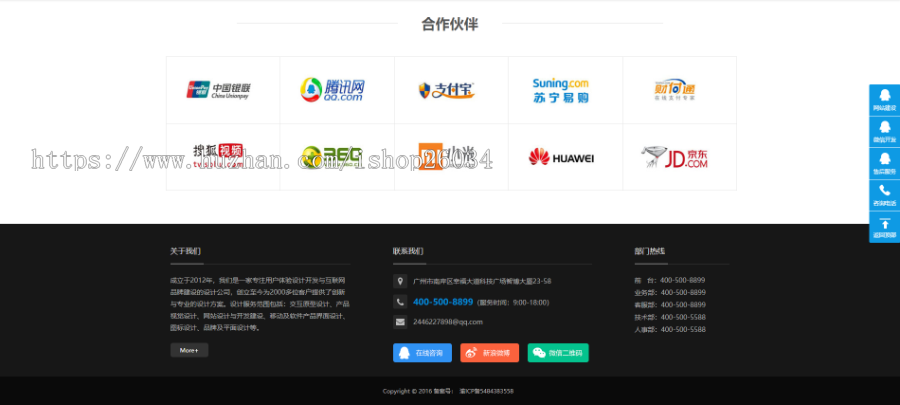Open the 360 partner logo
Screen dimensions: 900x405
click(332, 157)
